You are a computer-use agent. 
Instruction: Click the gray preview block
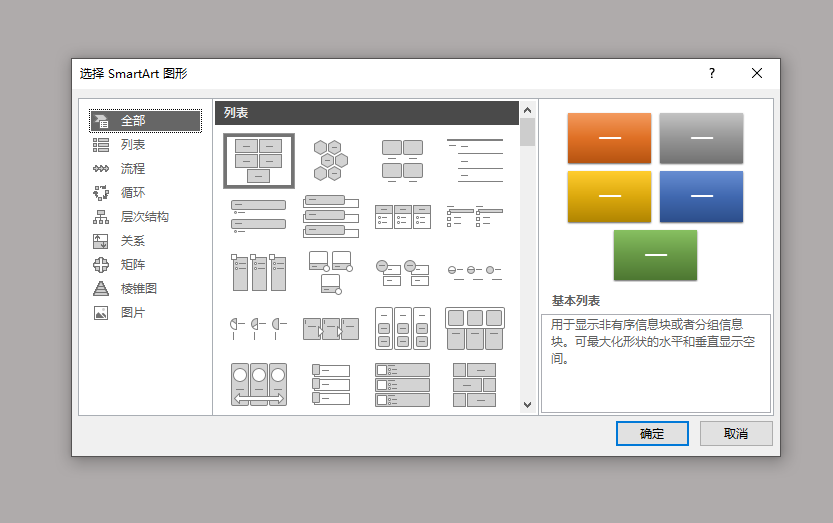[x=701, y=138]
